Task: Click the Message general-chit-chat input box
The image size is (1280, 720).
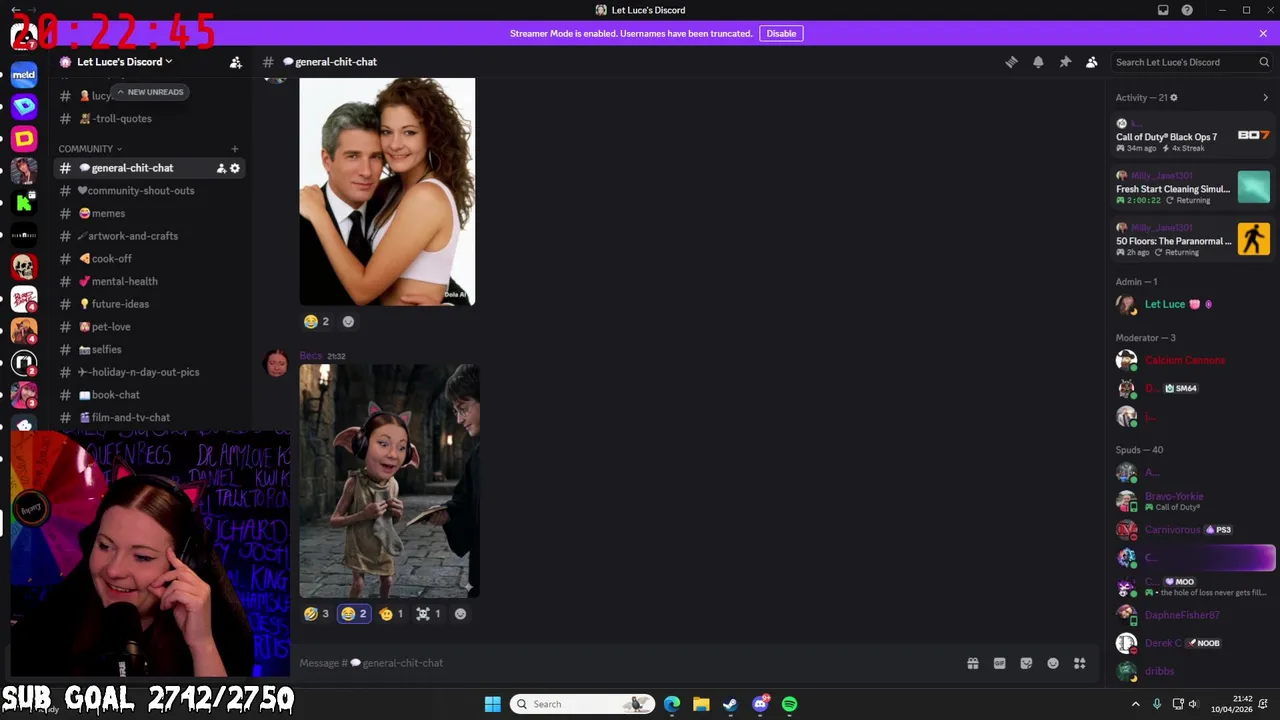Action: (630, 663)
